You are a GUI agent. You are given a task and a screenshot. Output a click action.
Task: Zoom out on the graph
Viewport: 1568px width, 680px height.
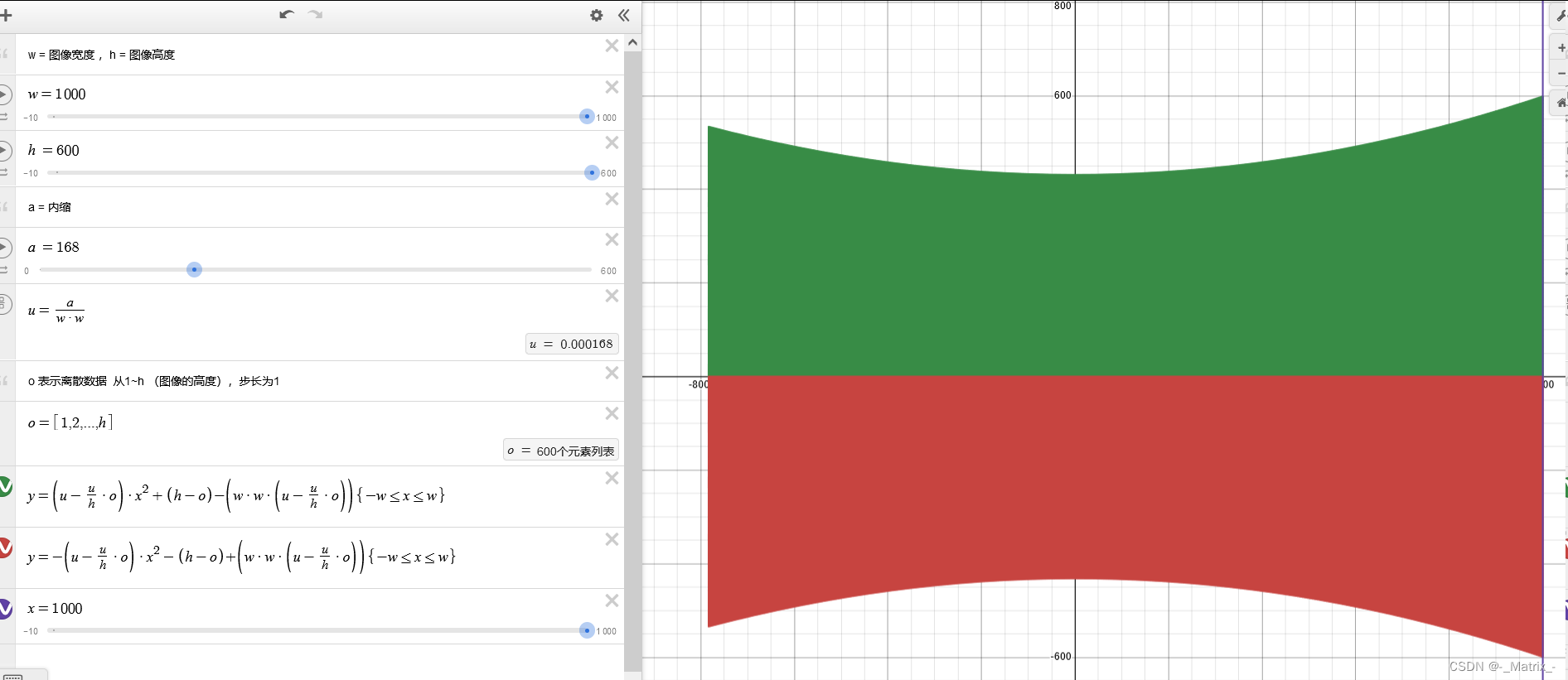pyautogui.click(x=1561, y=74)
